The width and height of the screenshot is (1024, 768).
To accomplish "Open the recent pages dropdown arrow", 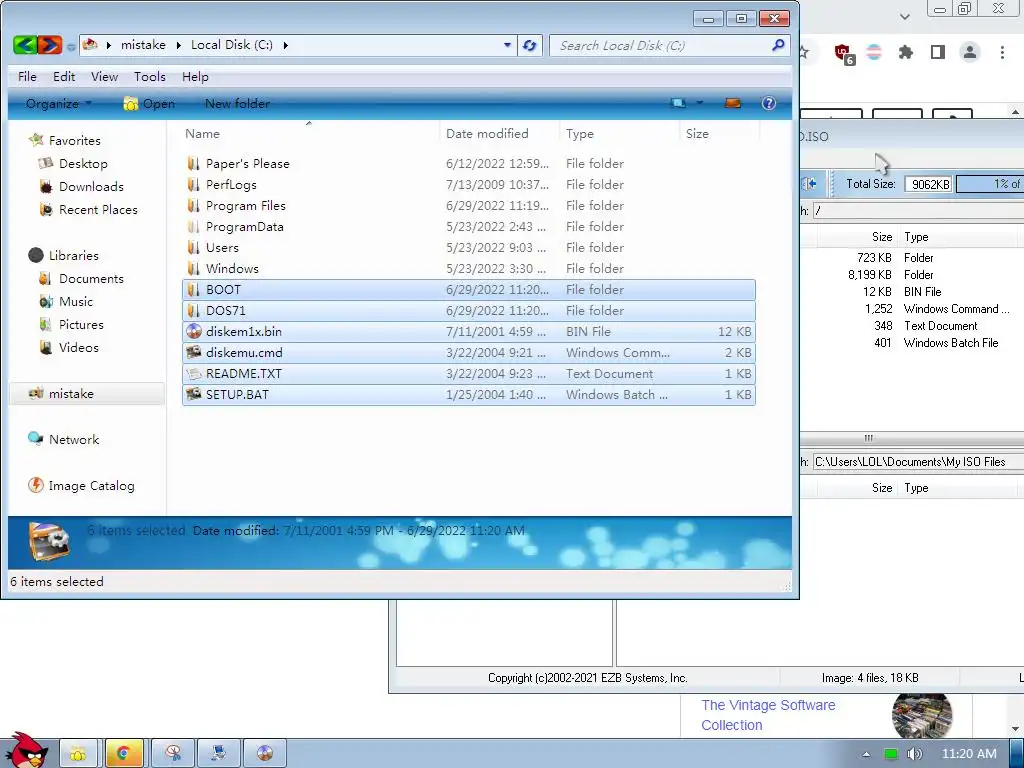I will coord(71,47).
